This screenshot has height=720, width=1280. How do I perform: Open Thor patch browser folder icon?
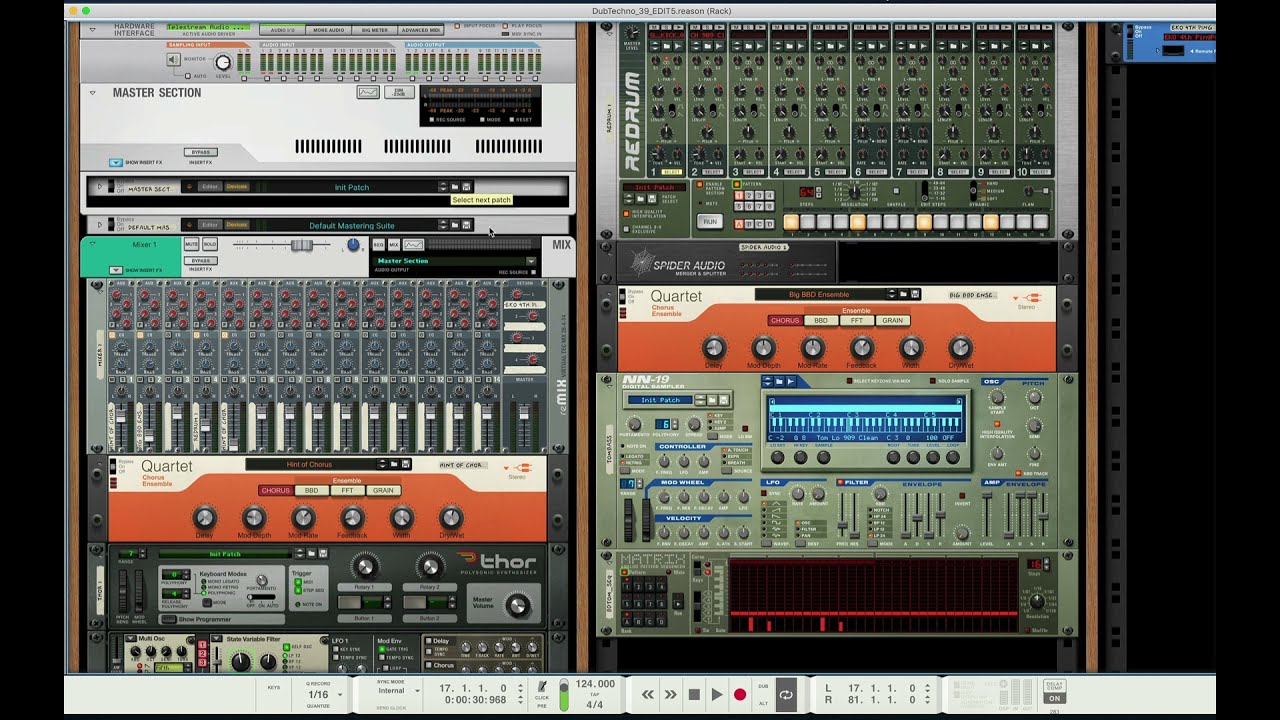pos(311,553)
